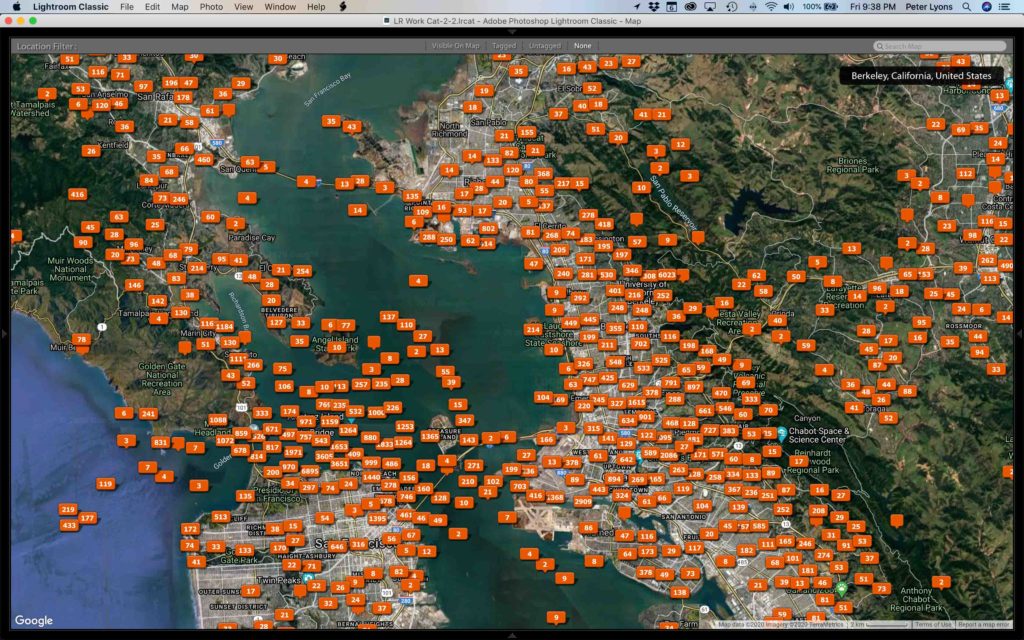Open the Dropbox menu bar icon
The width and height of the screenshot is (1024, 640).
click(654, 7)
